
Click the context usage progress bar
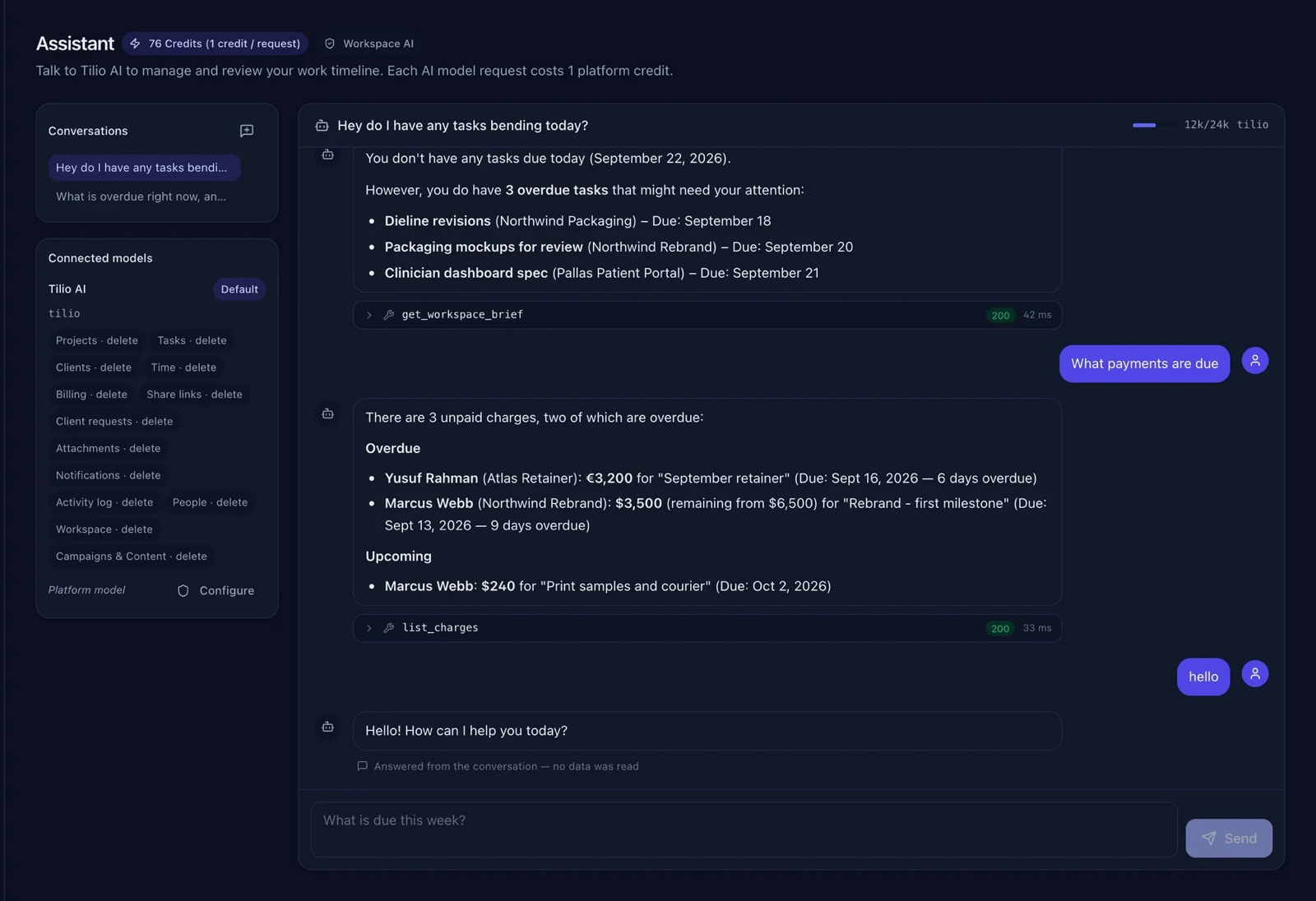1153,125
